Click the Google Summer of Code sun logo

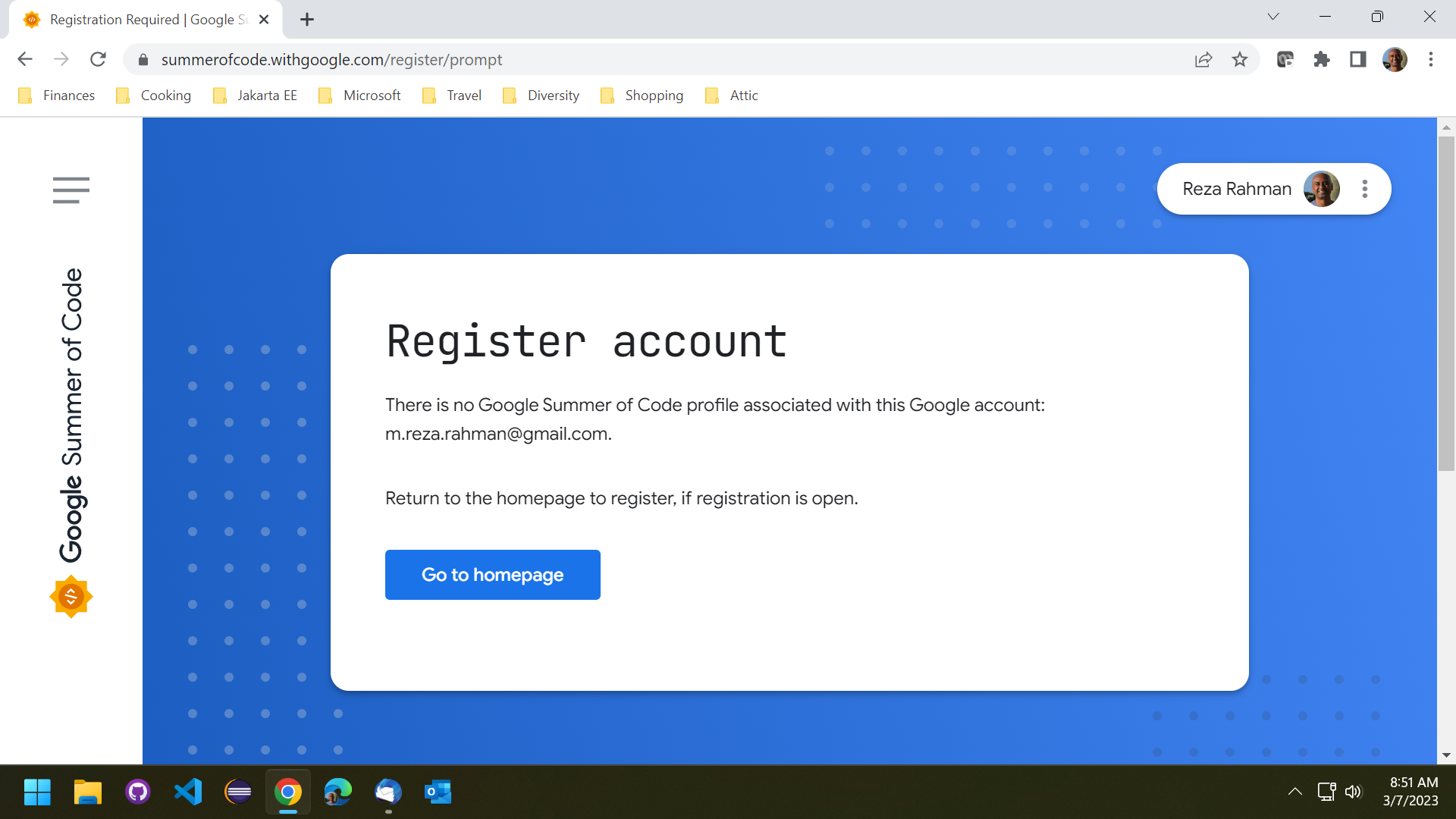point(71,597)
